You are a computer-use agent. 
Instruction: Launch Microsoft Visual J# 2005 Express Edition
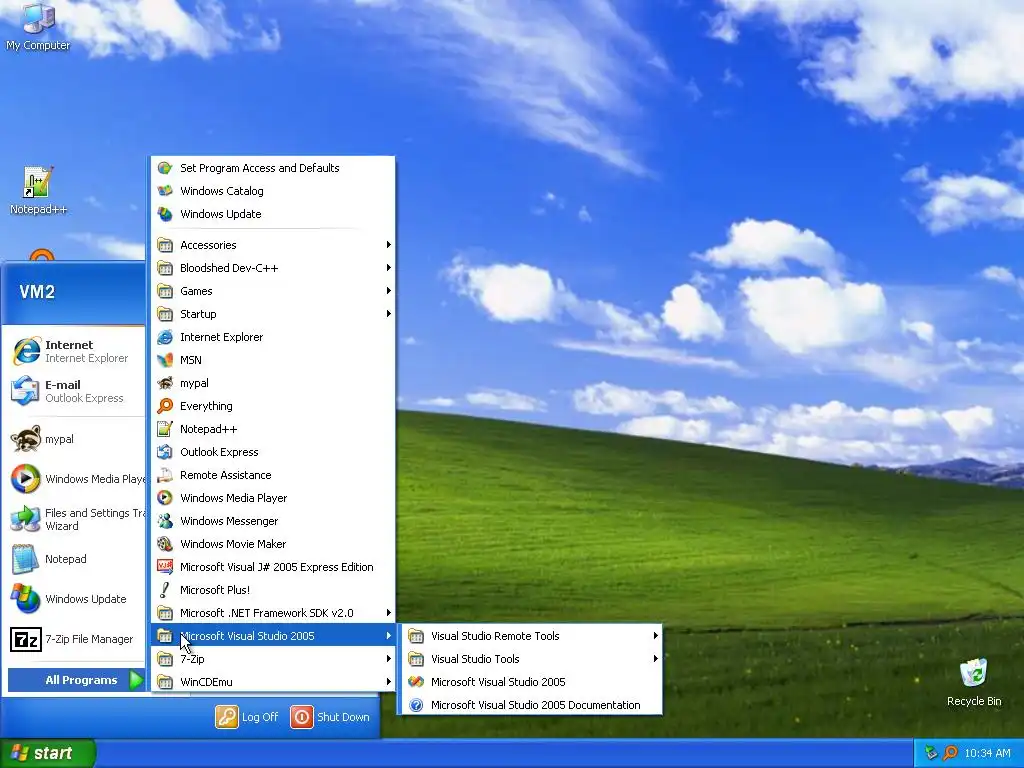273,567
